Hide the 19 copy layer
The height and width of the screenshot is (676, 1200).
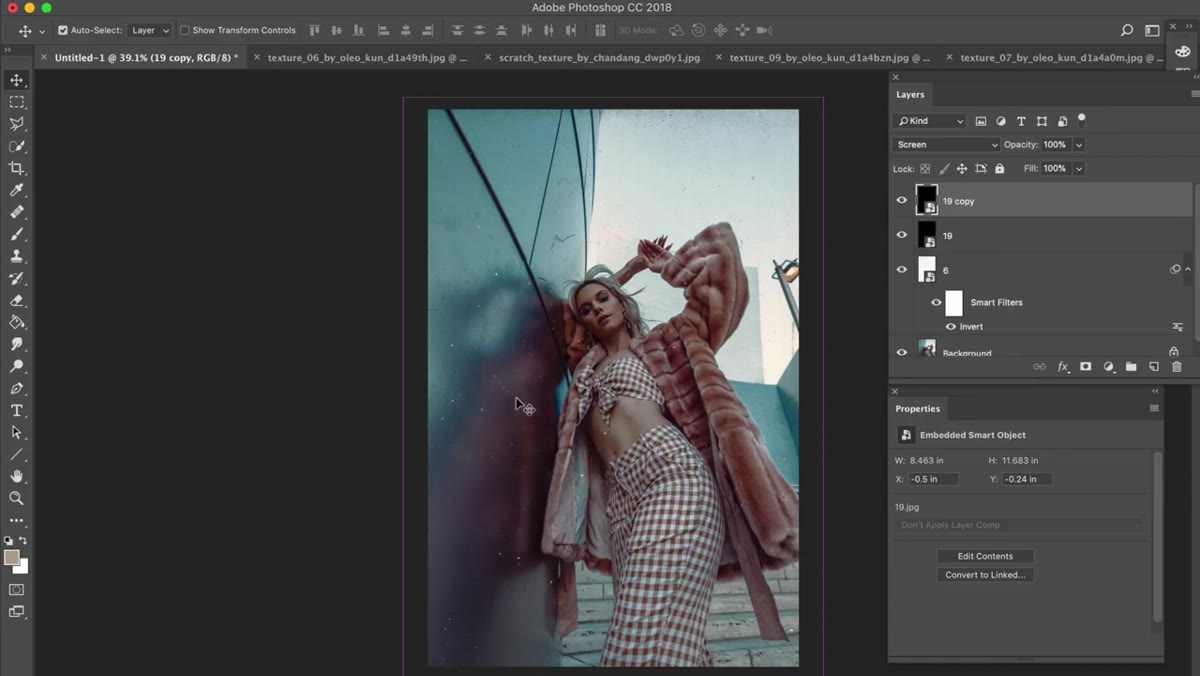click(x=901, y=200)
